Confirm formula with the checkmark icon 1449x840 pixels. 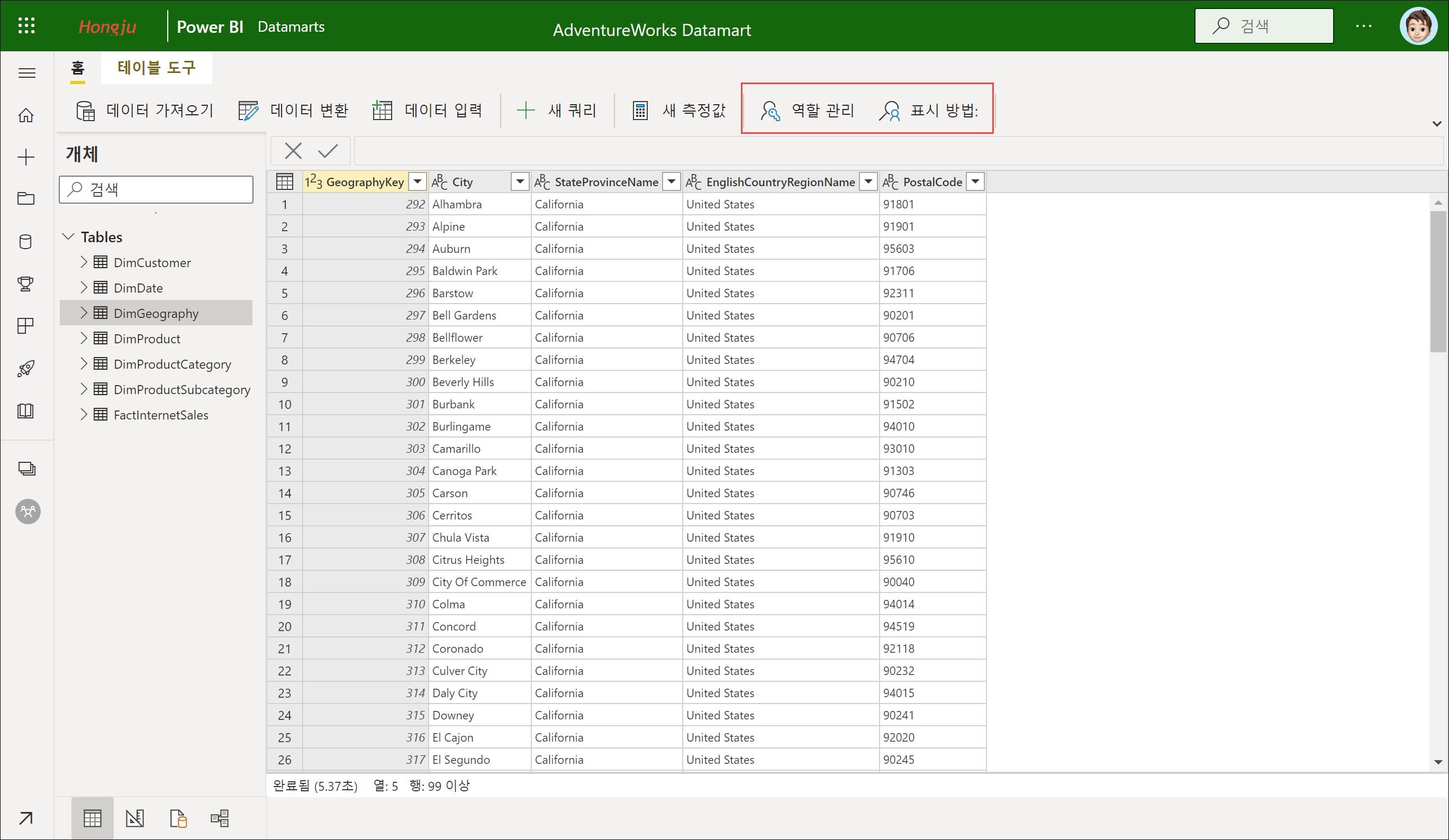[328, 151]
